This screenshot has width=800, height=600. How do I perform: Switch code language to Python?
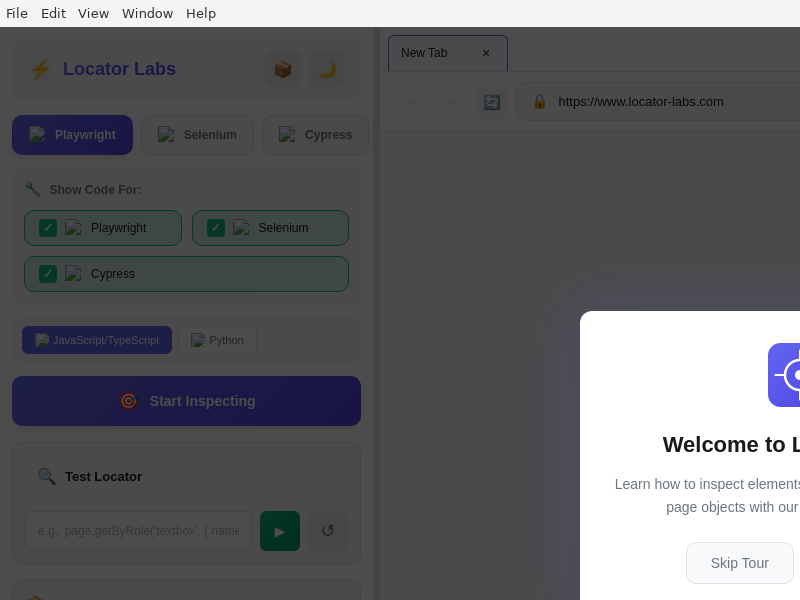217,340
